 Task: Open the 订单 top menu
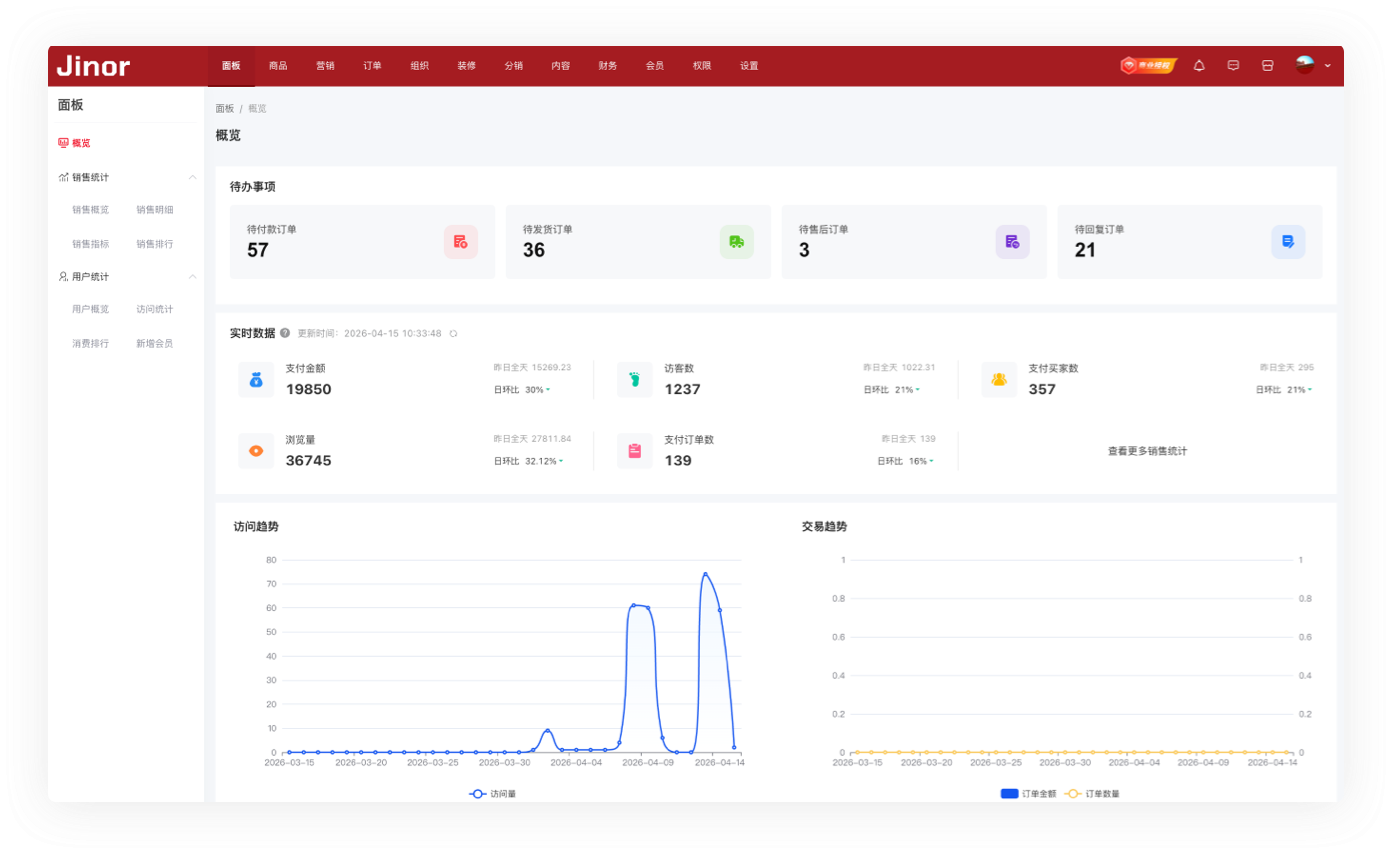click(x=372, y=66)
